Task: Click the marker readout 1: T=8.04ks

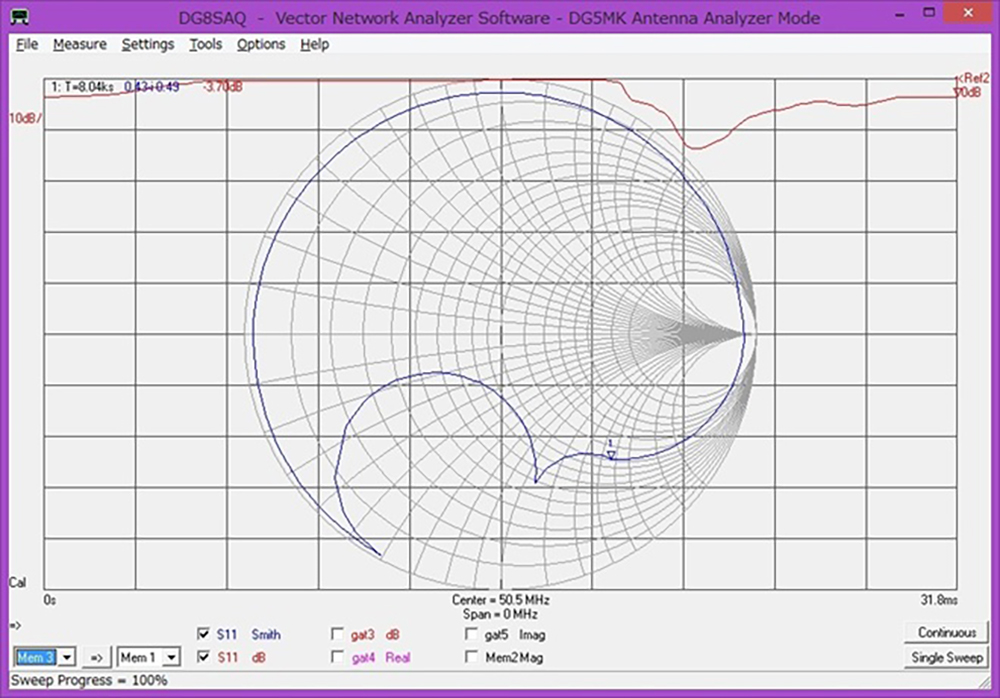Action: (82, 86)
